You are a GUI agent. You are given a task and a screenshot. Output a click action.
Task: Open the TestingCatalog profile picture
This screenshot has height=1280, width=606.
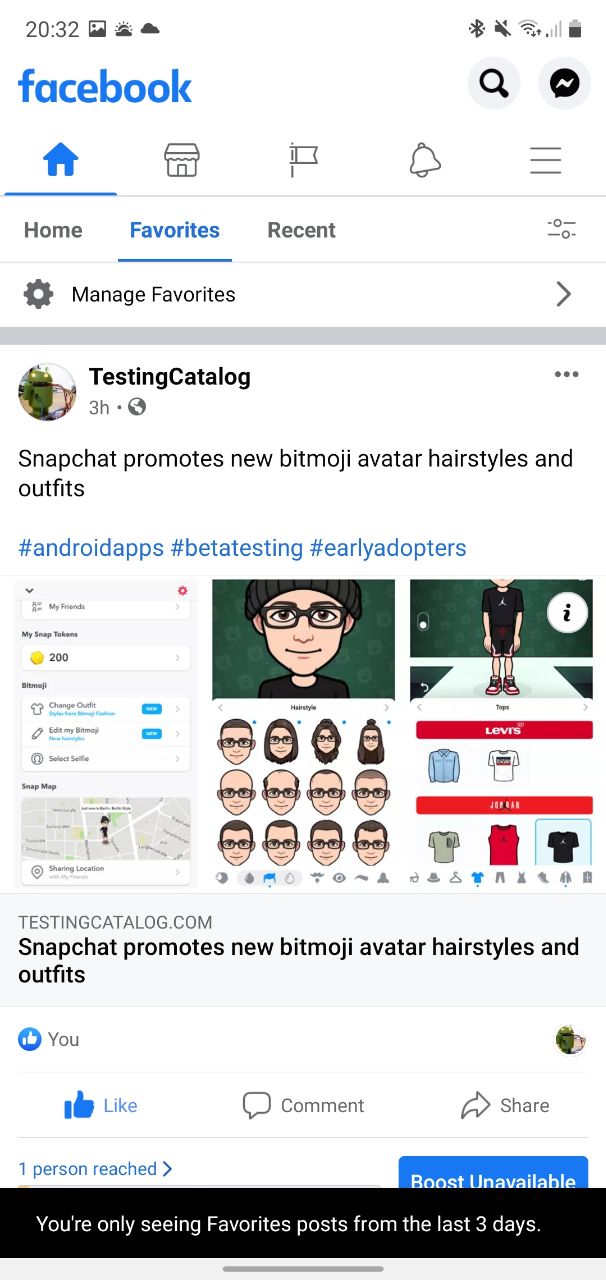(x=47, y=392)
